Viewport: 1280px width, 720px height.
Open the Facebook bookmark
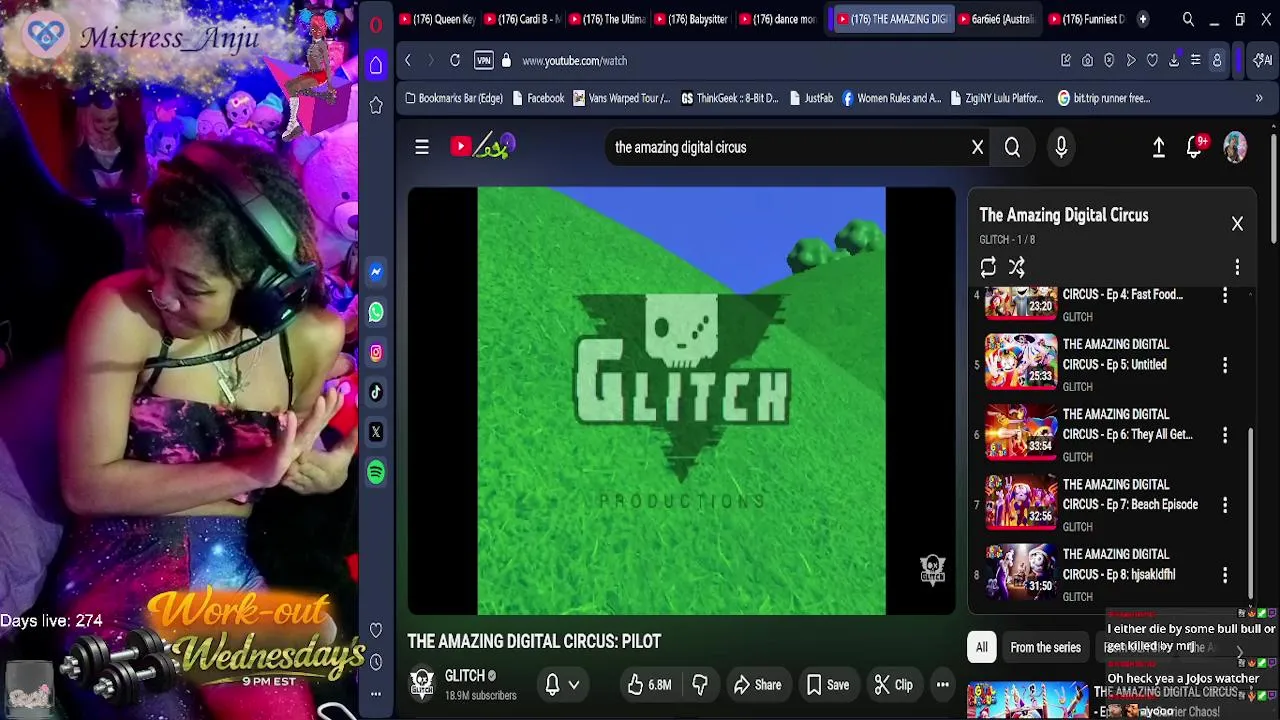[538, 98]
